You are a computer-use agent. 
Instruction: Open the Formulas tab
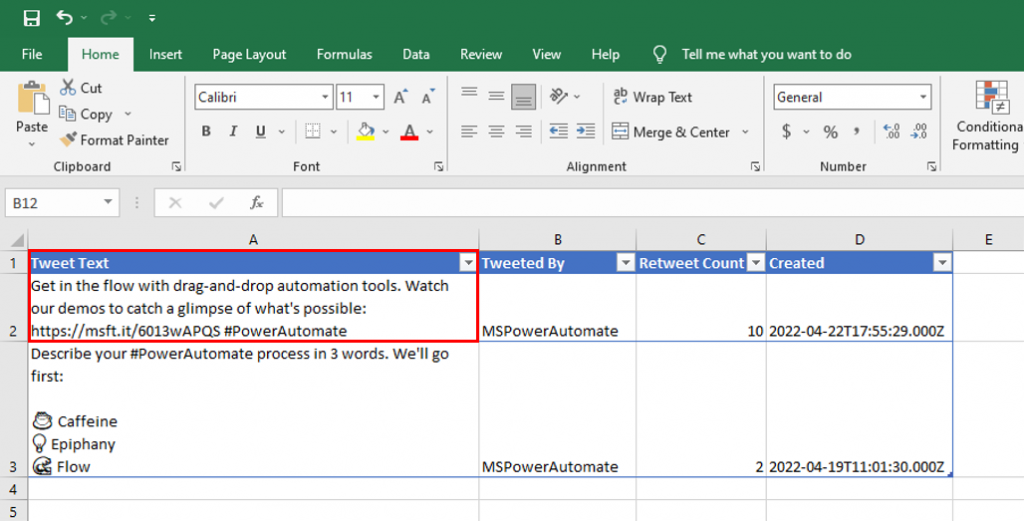click(x=344, y=54)
